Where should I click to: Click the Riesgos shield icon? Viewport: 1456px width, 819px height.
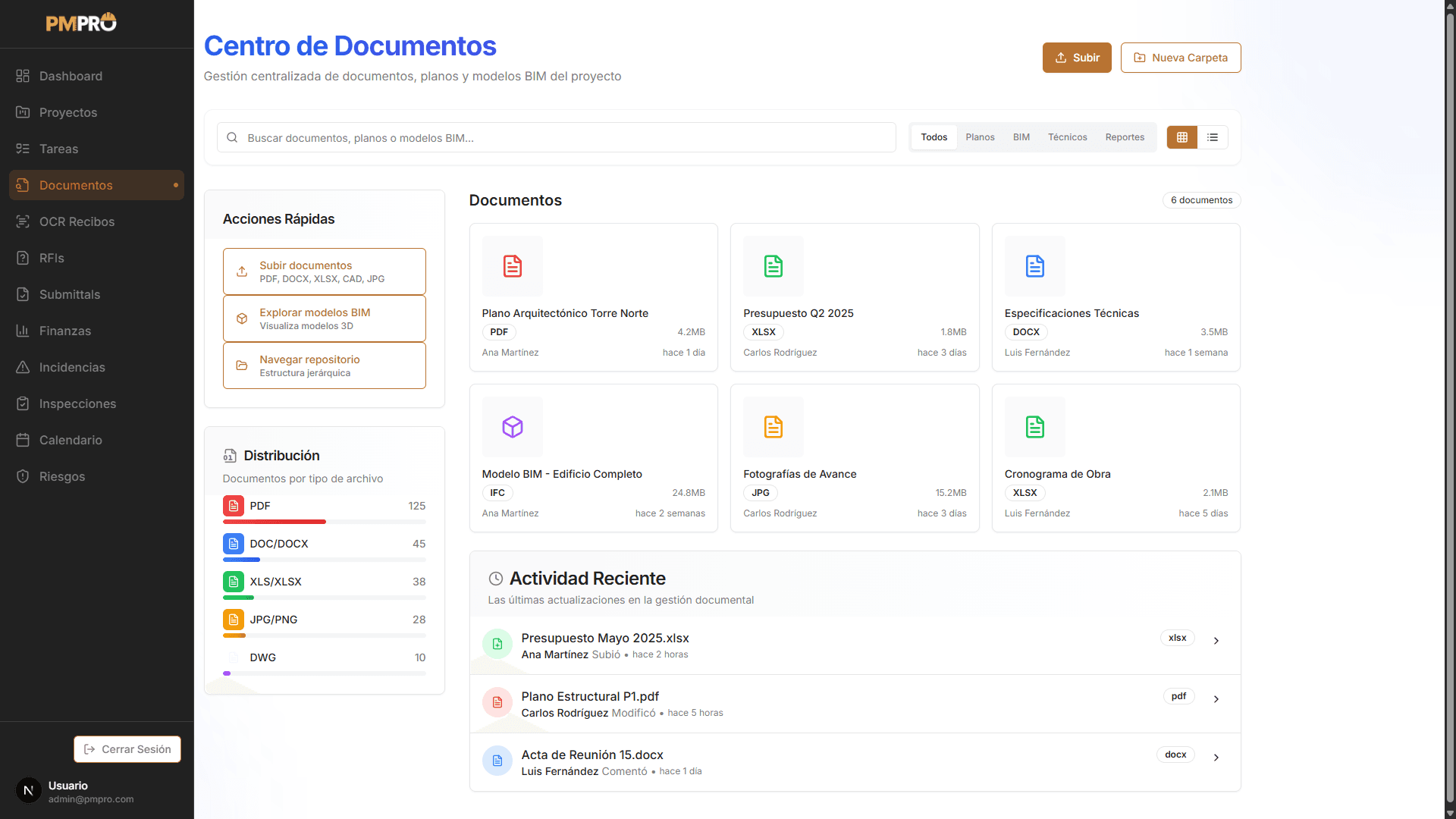coord(23,476)
